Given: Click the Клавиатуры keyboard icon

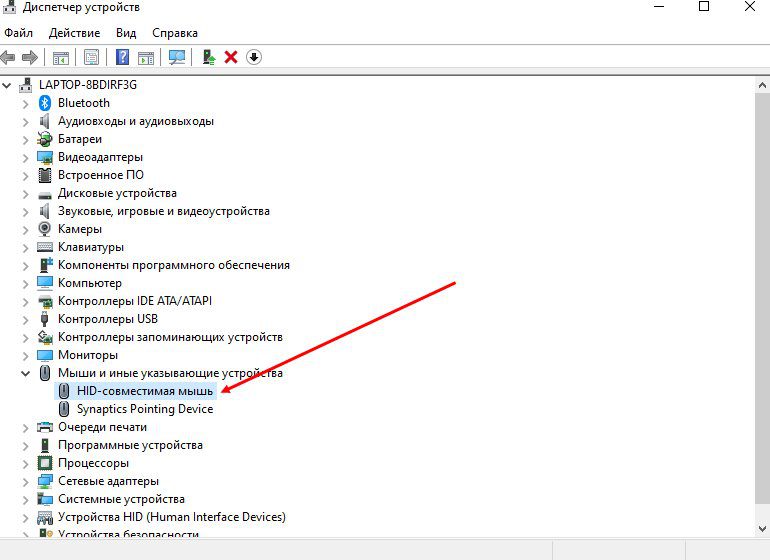Looking at the screenshot, I should pyautogui.click(x=45, y=247).
